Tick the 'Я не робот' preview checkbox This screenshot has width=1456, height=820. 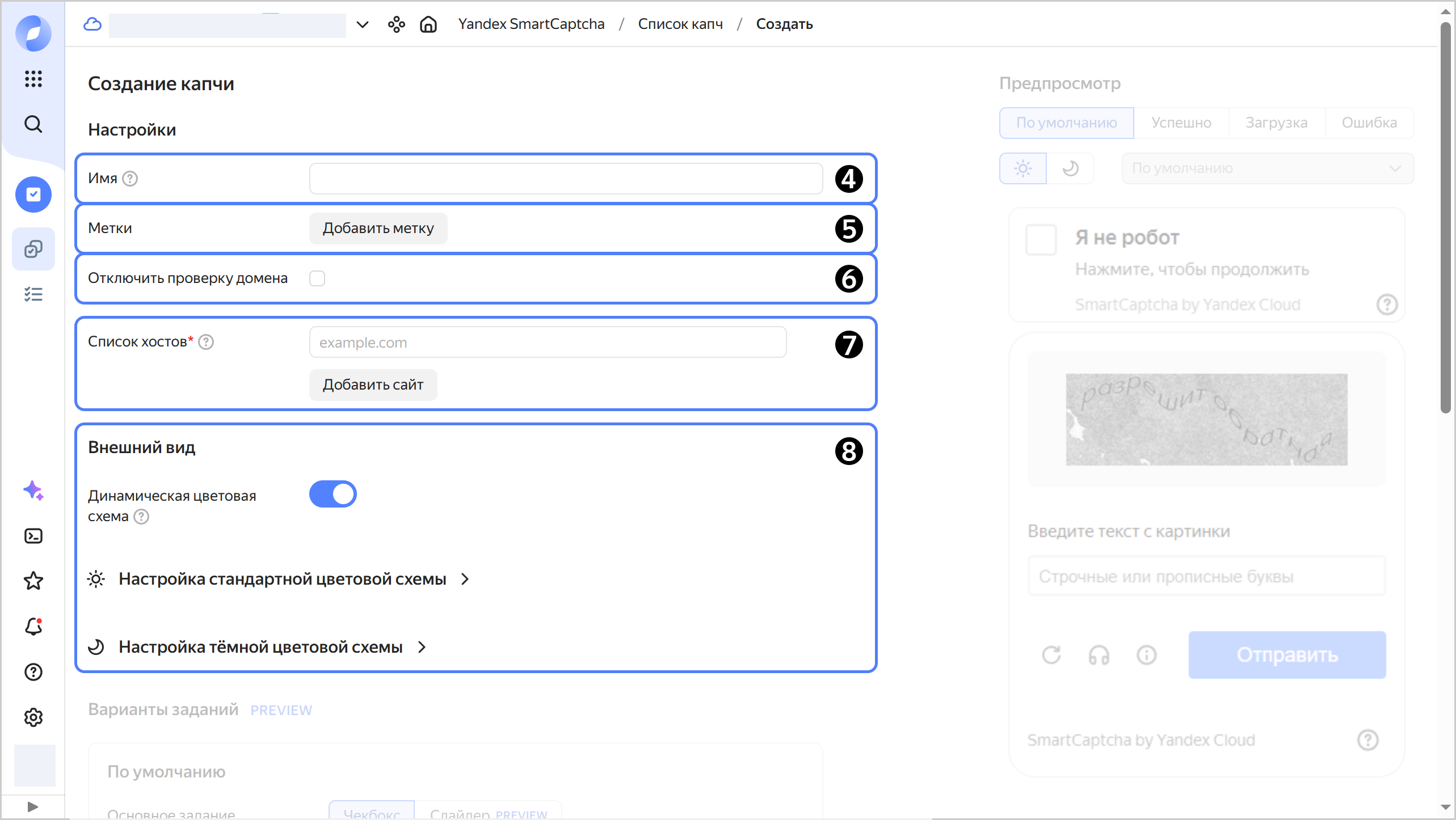[1041, 240]
